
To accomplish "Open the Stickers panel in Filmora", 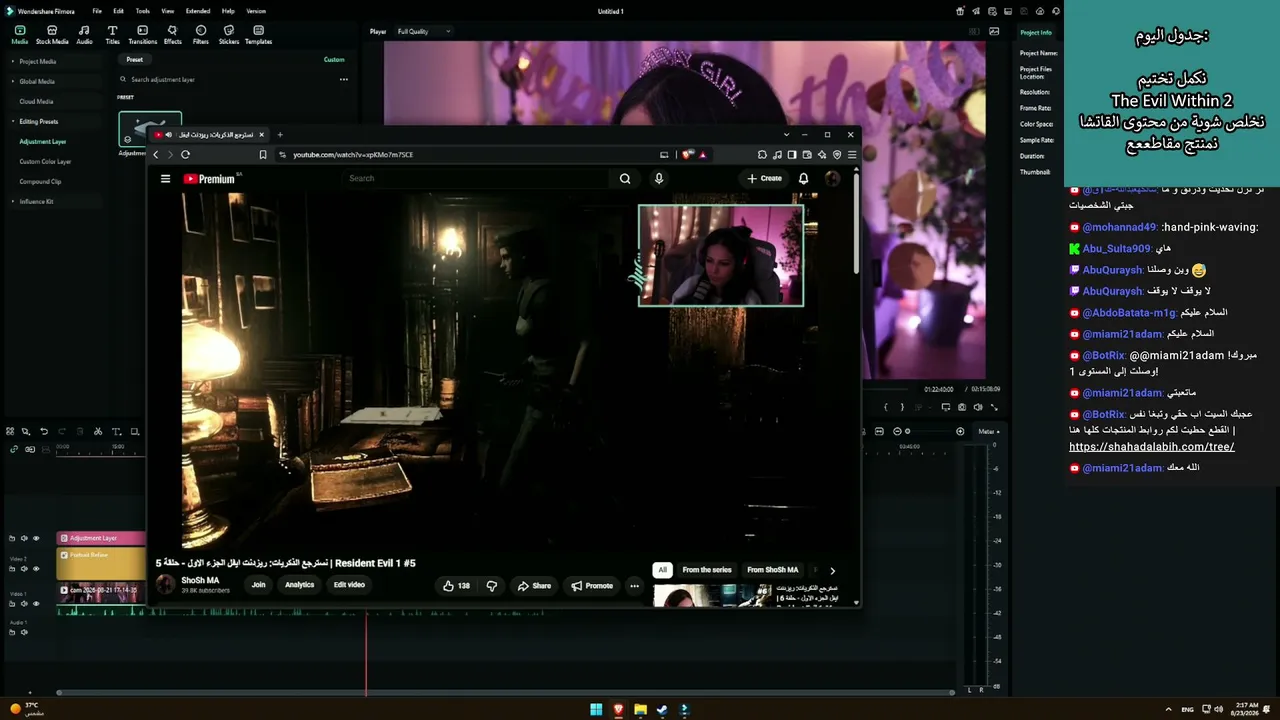I will tap(229, 35).
